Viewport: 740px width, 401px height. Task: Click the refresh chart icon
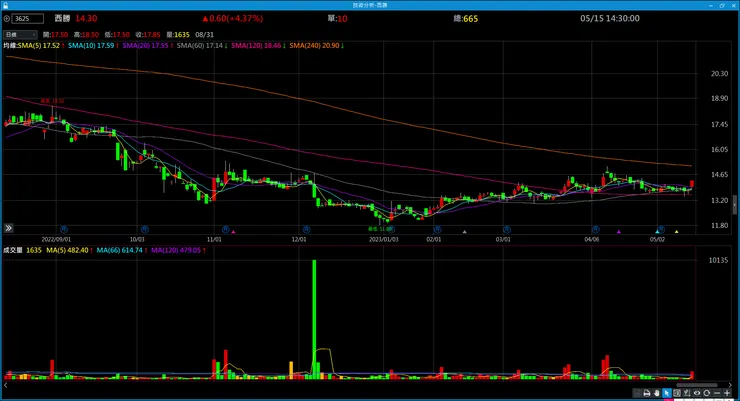[706, 393]
